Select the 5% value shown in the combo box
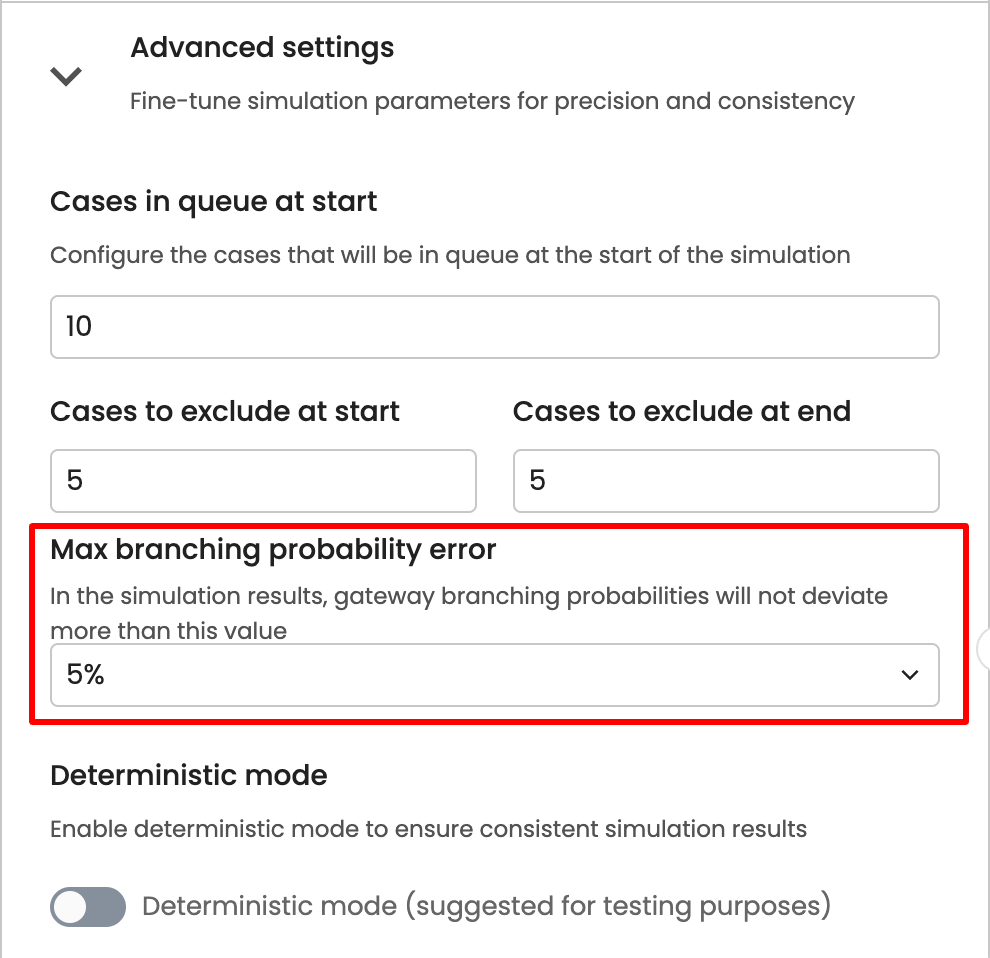 pos(86,675)
